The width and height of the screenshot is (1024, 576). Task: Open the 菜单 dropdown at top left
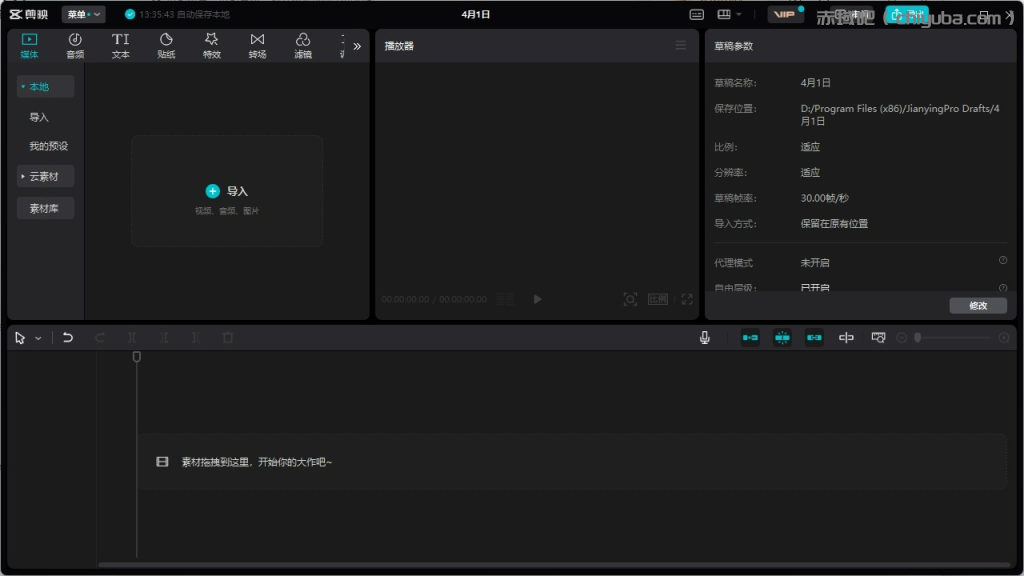(81, 14)
